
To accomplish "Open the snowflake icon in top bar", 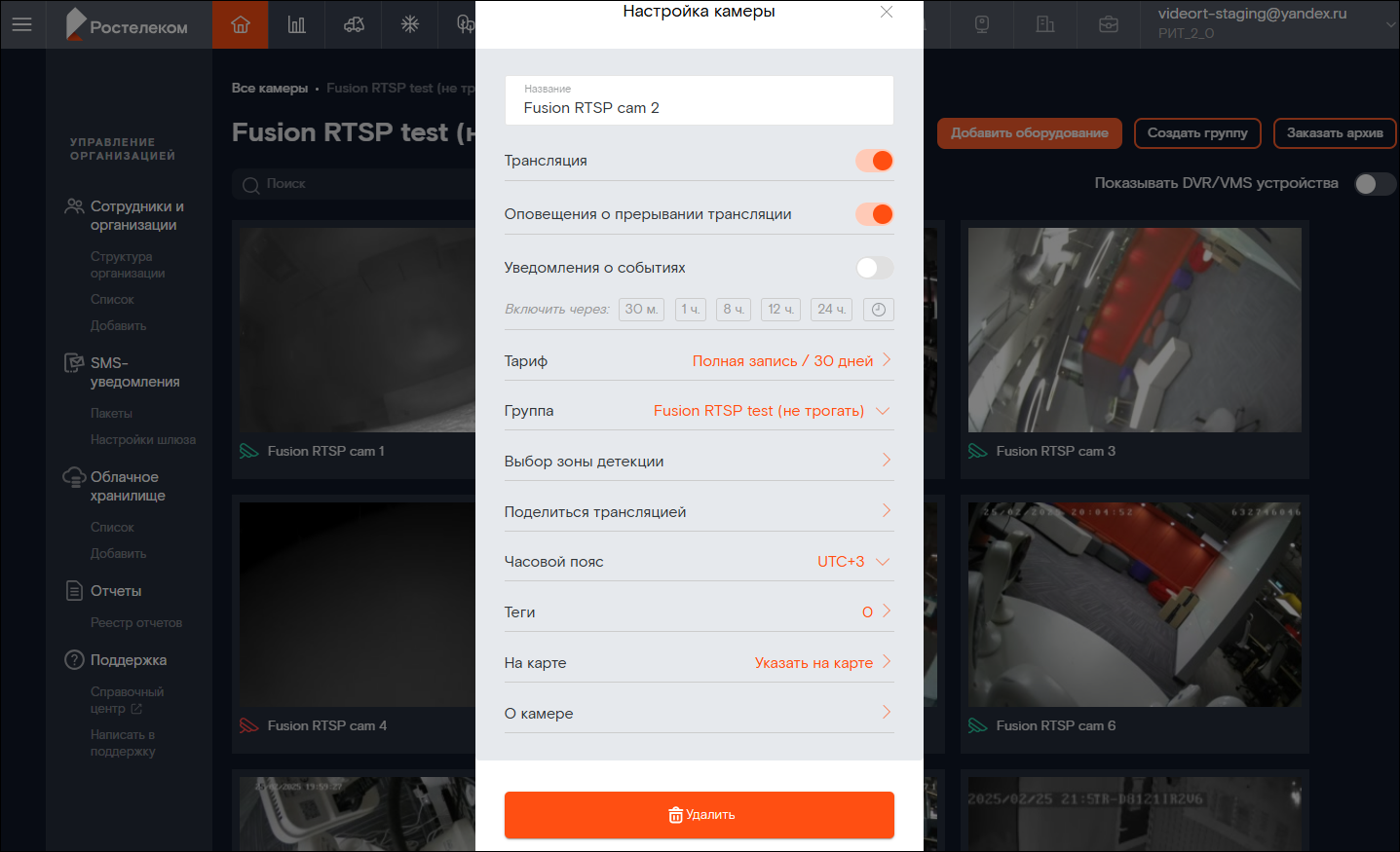I will (x=410, y=24).
